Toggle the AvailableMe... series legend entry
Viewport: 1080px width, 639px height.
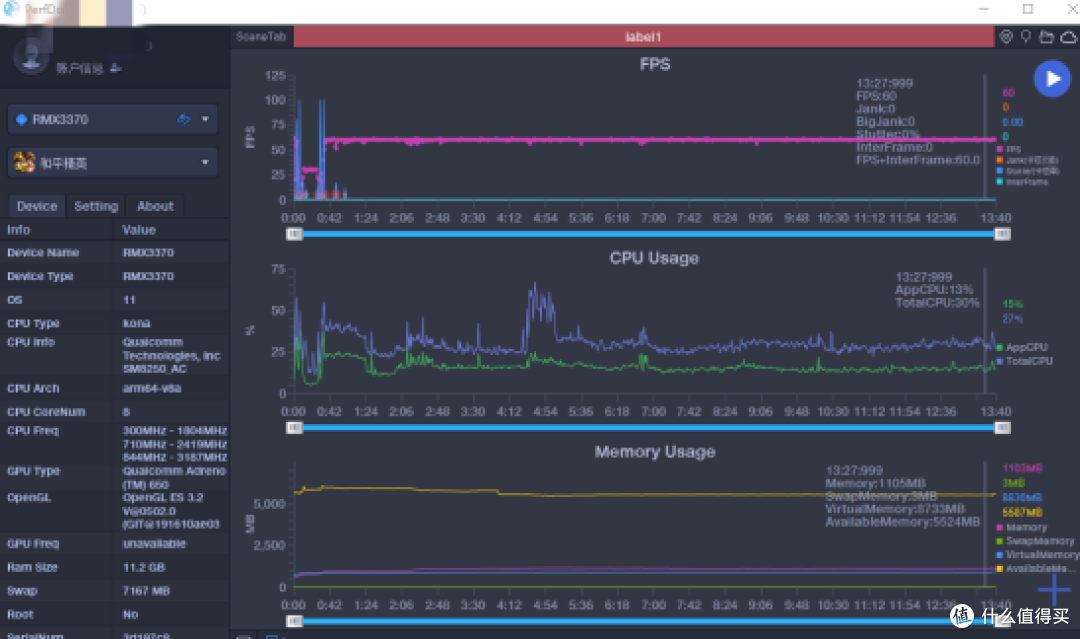(x=1035, y=569)
